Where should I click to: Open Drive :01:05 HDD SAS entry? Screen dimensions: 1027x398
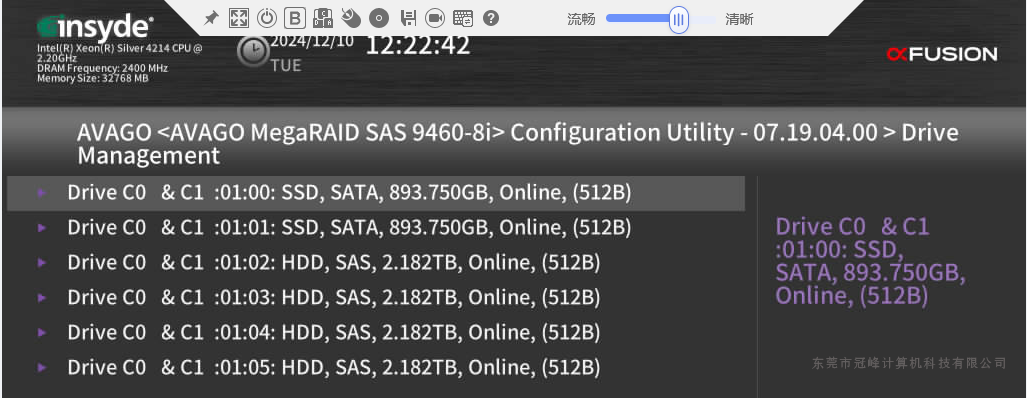tap(375, 367)
